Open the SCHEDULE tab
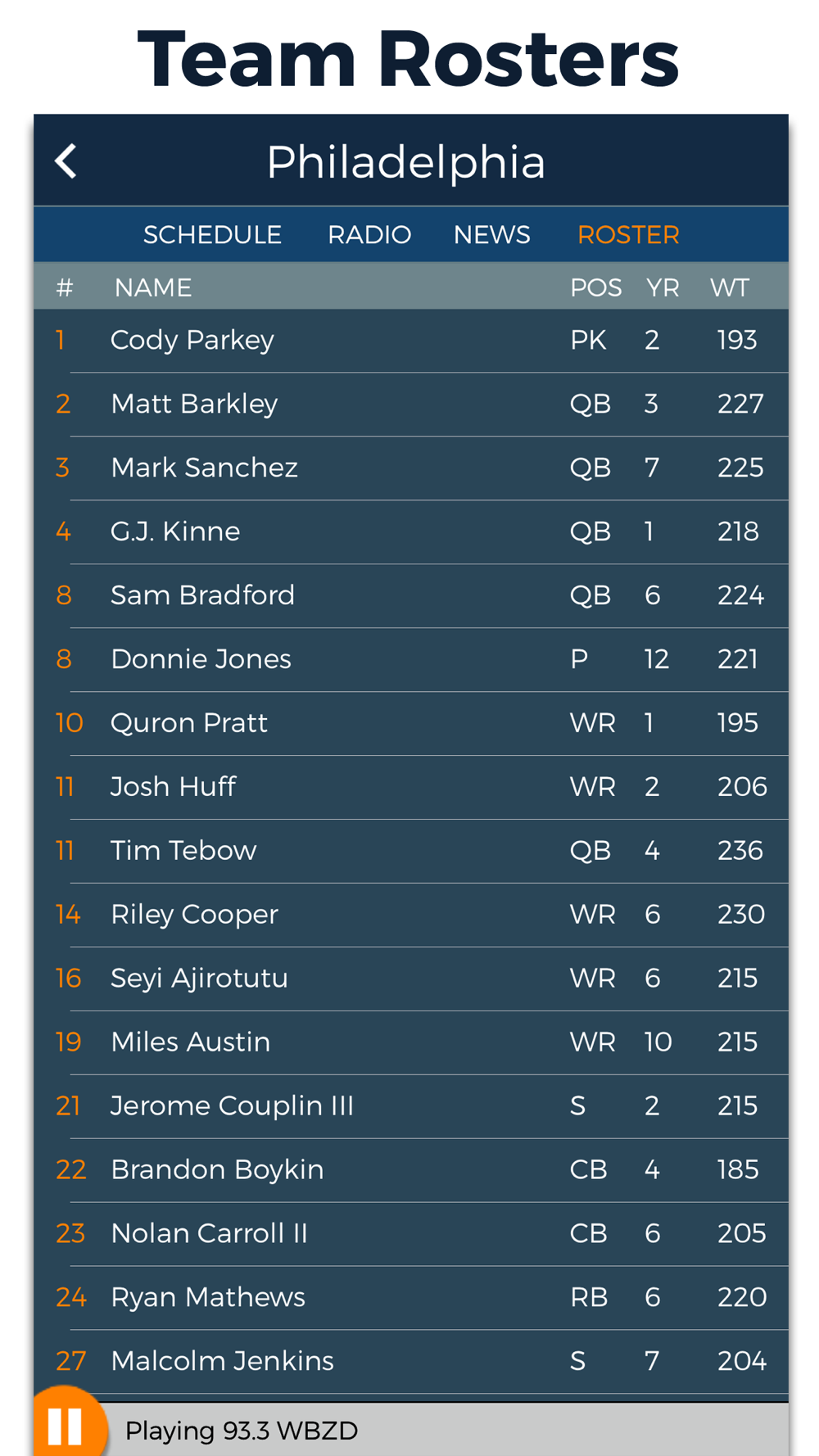 [212, 235]
